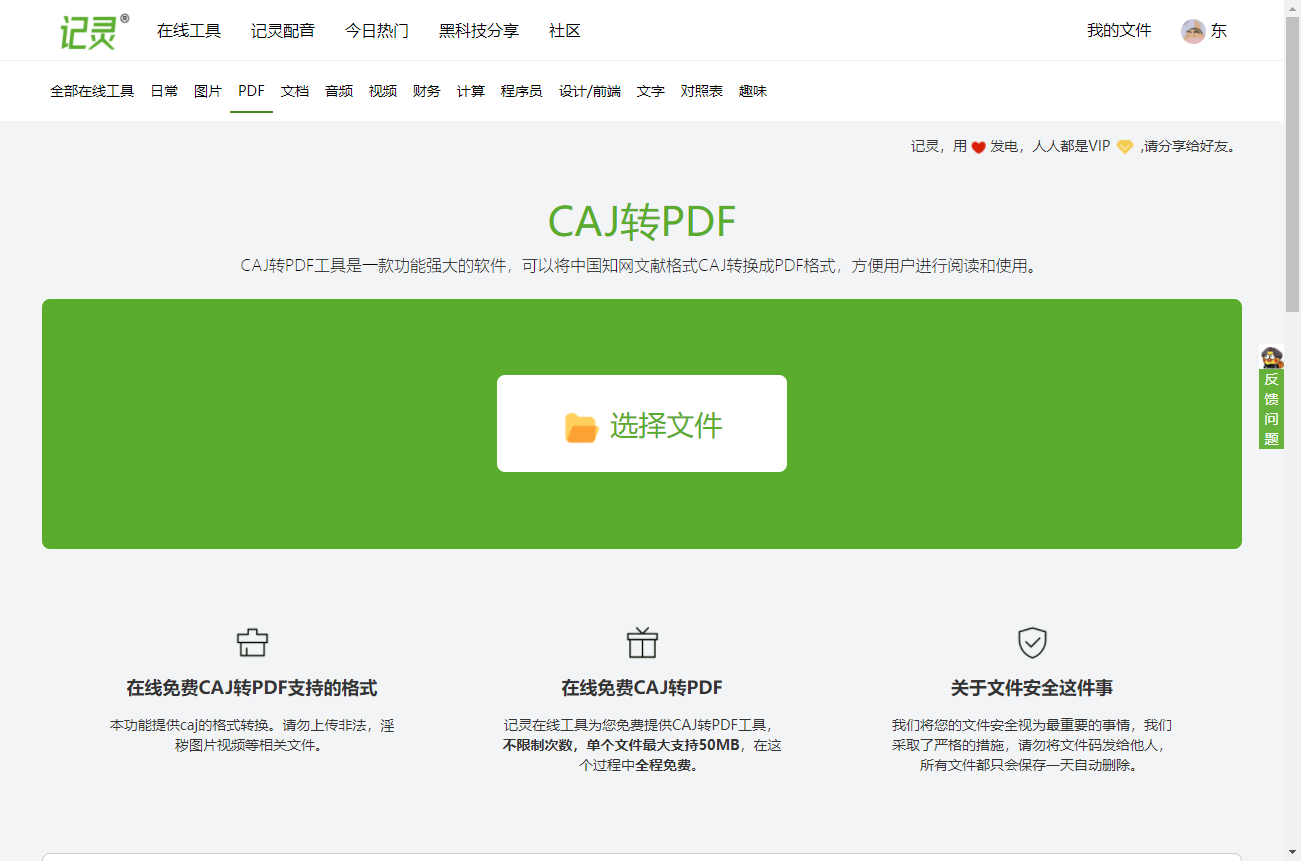Switch to the 图片 category tab
Screen dimensions: 1301x861
pos(207,91)
